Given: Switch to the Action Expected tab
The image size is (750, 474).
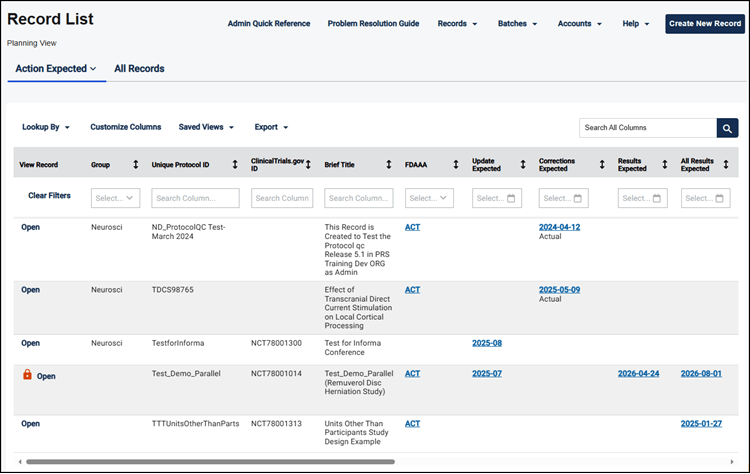Looking at the screenshot, I should tap(56, 69).
